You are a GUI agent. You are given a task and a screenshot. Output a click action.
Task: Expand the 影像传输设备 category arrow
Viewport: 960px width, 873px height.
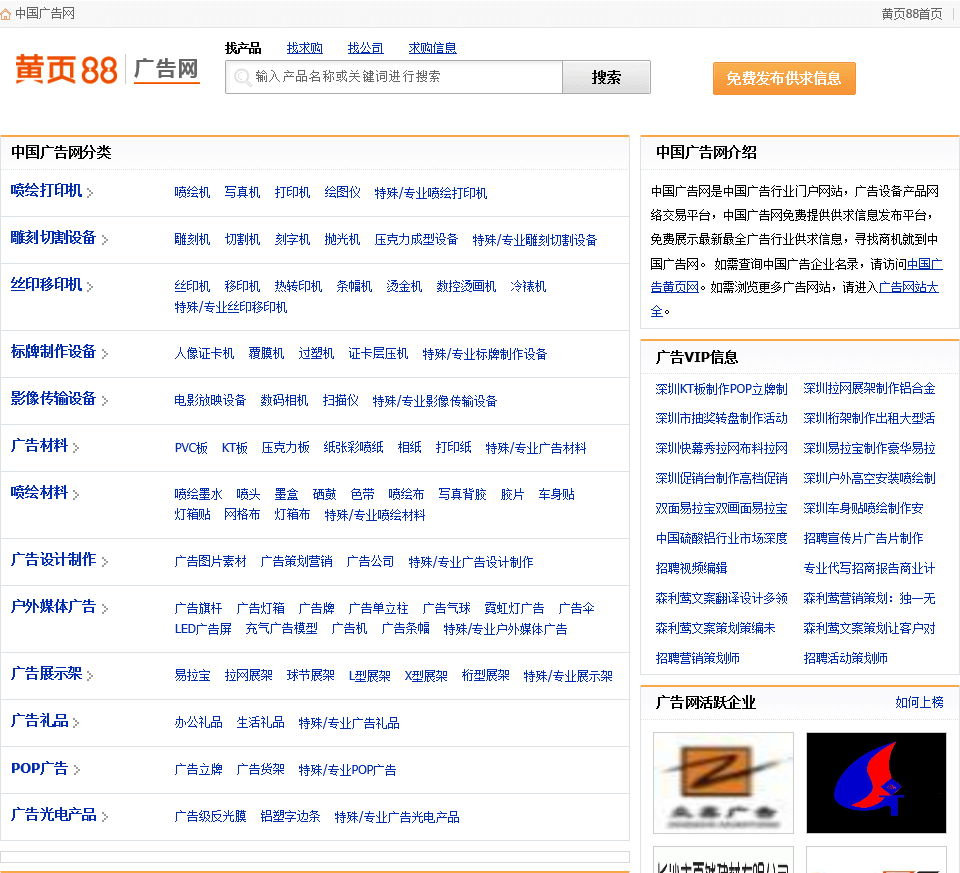tap(105, 401)
